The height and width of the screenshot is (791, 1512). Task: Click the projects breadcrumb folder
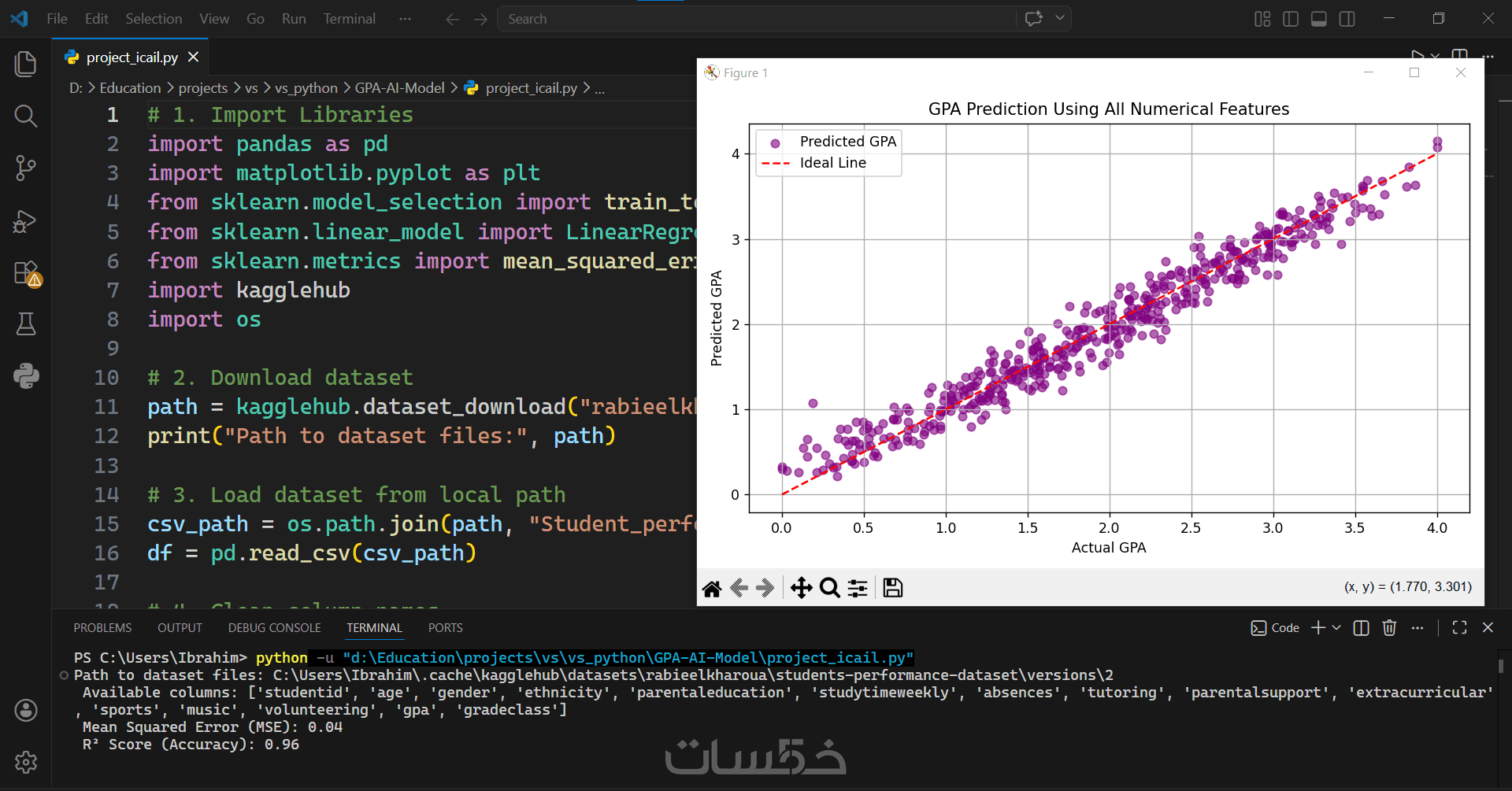click(203, 88)
